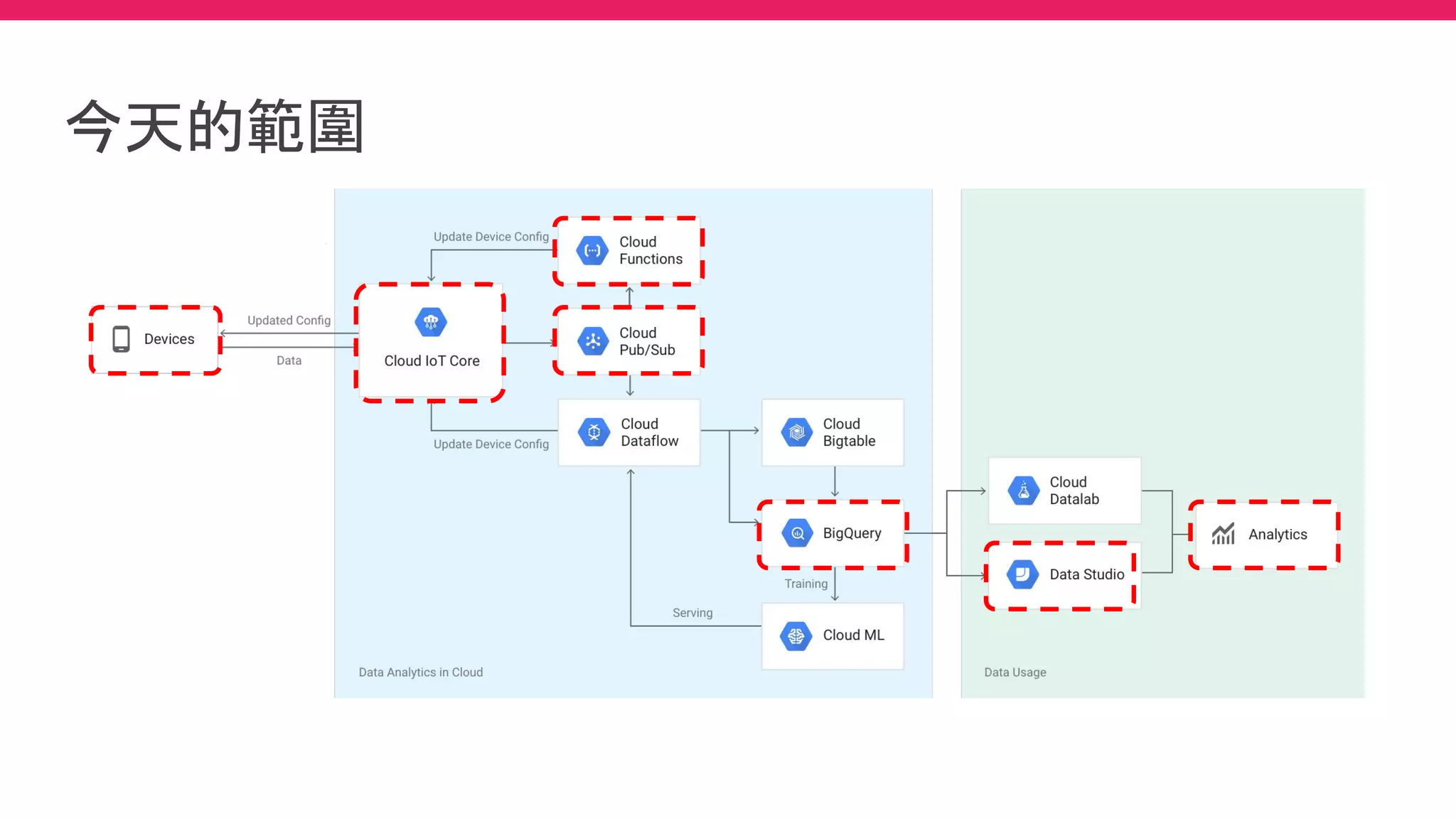This screenshot has height=819, width=1456.
Task: Click the 'Cloud IoT Core' text
Action: click(432, 361)
